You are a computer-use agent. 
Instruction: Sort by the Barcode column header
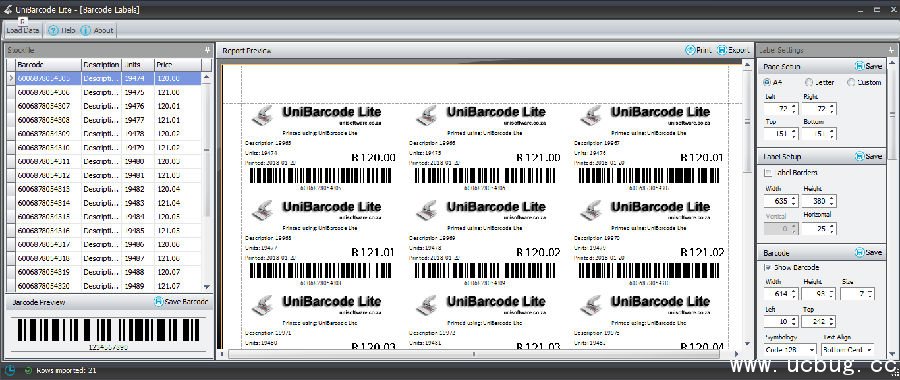click(x=48, y=65)
